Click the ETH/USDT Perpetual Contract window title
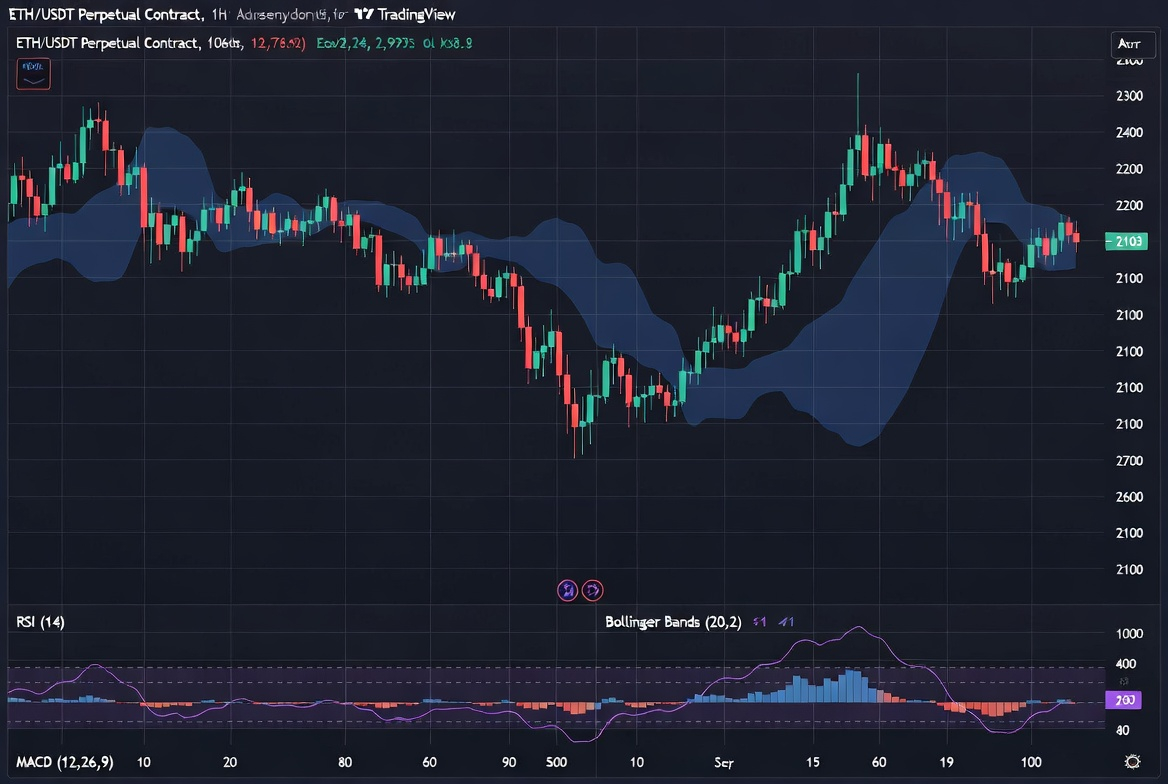Image resolution: width=1168 pixels, height=784 pixels. tap(104, 14)
